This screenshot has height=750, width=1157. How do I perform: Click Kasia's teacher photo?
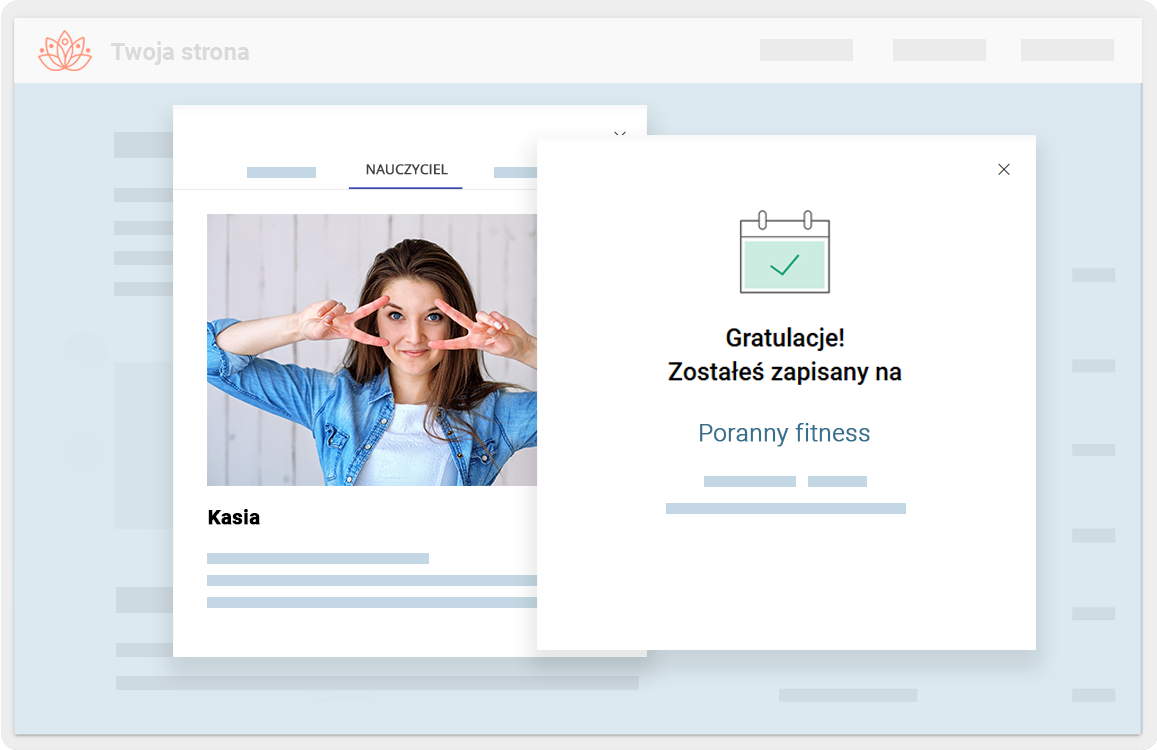[x=372, y=350]
